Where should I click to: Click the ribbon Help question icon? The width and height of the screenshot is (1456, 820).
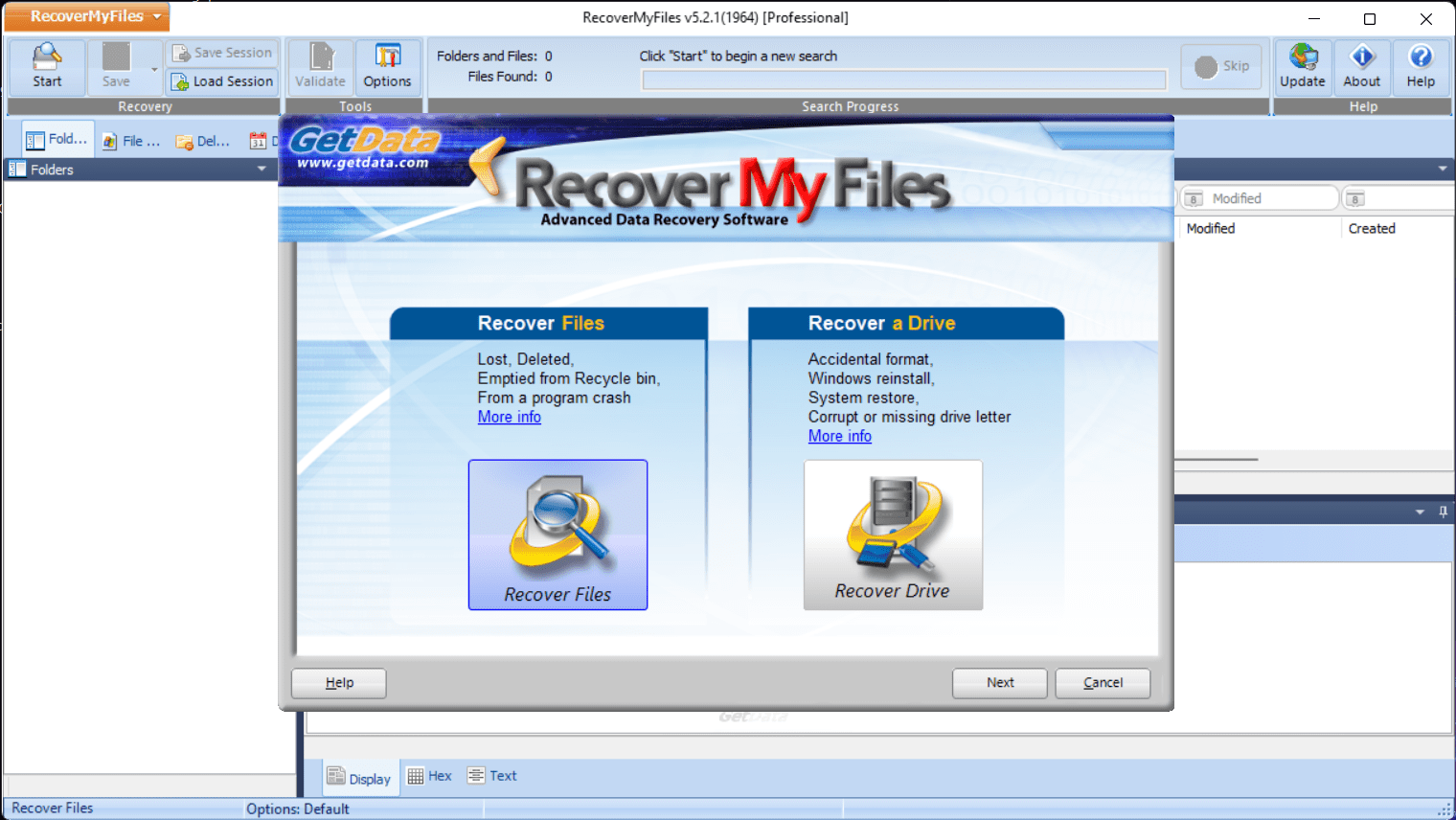[1421, 66]
